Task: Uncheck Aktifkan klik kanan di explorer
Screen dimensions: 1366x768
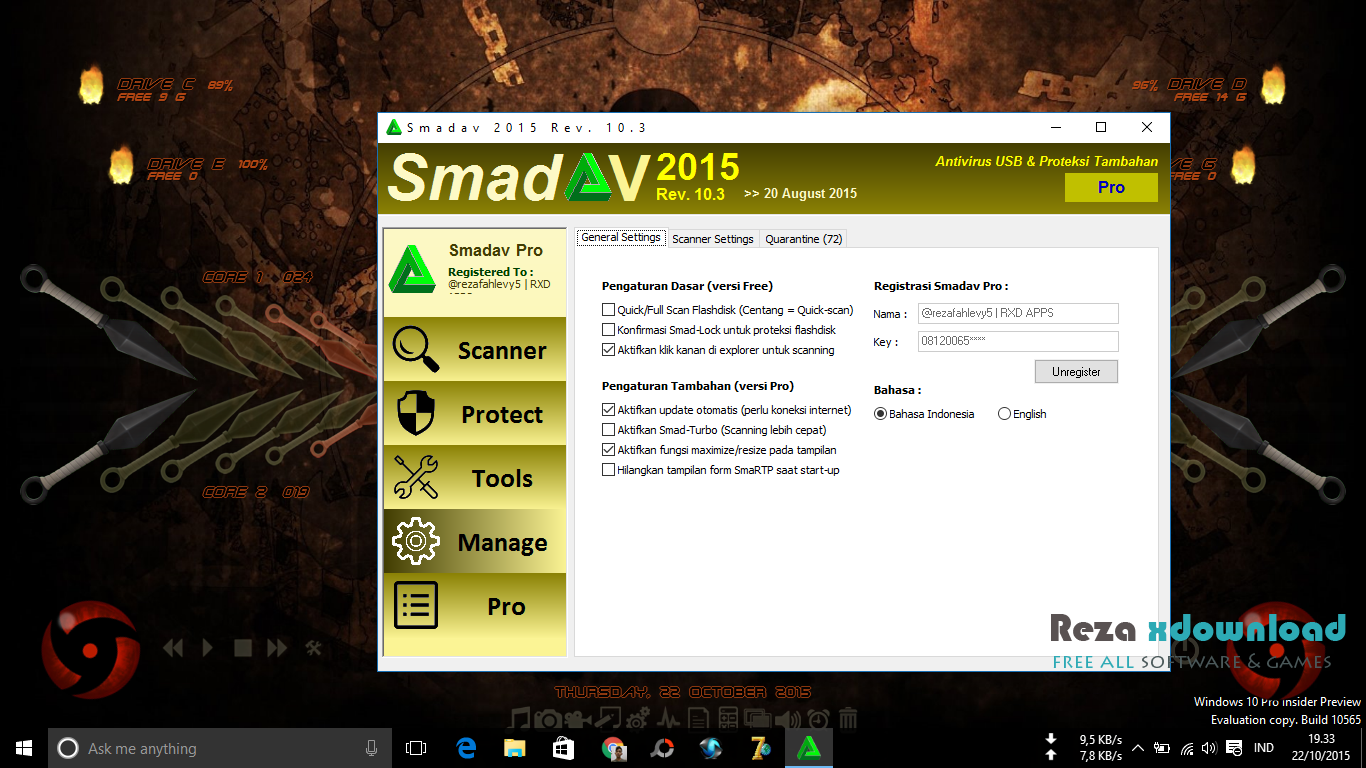Action: [608, 350]
